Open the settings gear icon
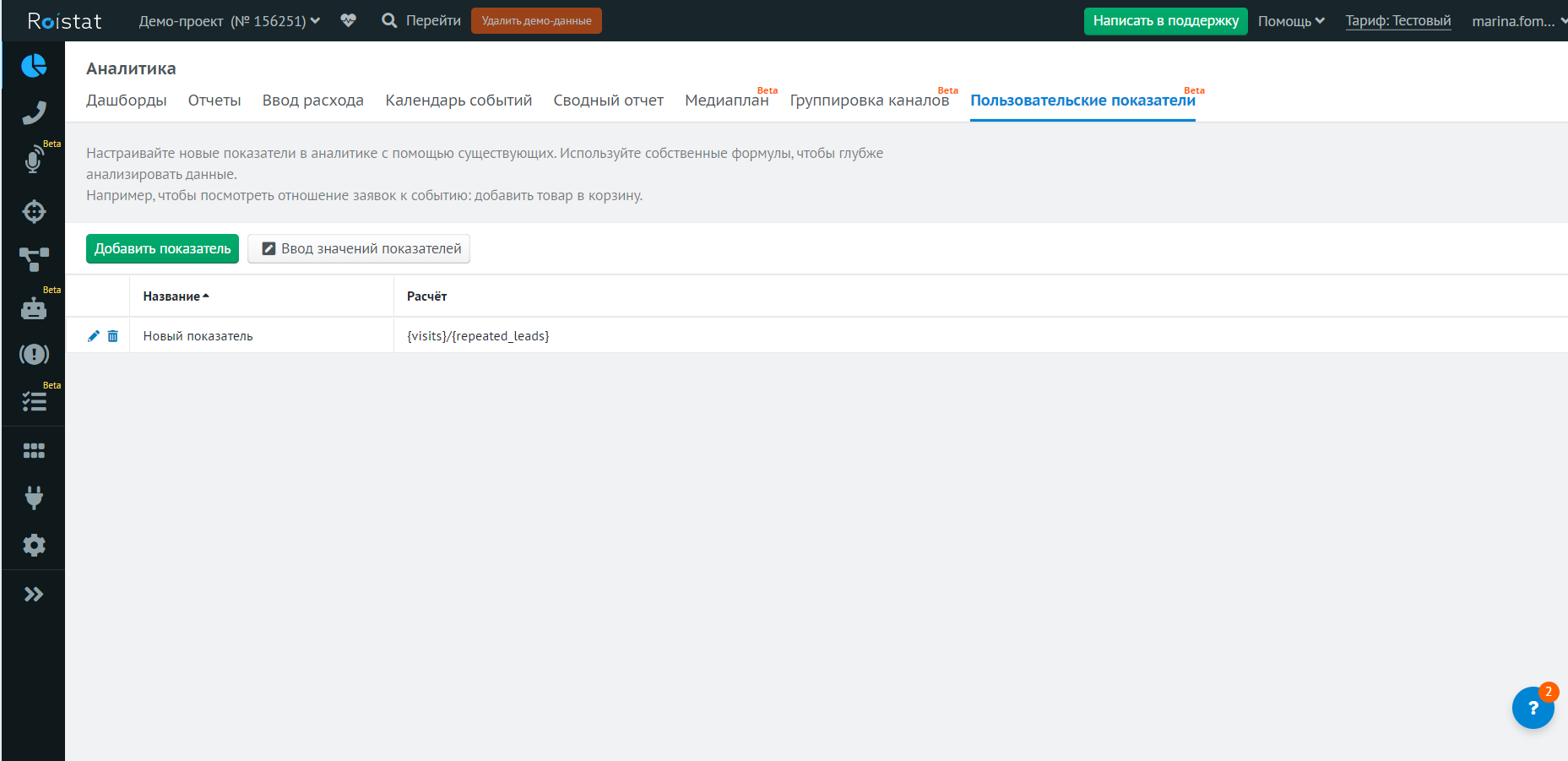The width and height of the screenshot is (1568, 761). [x=34, y=546]
